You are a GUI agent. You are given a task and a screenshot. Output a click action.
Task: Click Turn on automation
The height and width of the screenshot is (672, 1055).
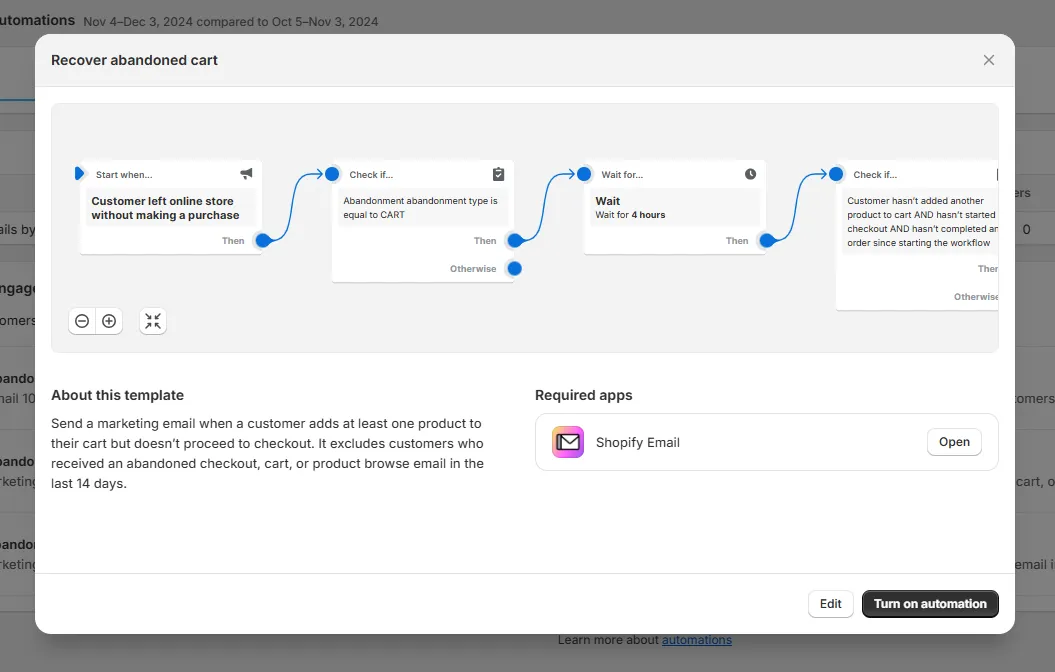pos(930,603)
